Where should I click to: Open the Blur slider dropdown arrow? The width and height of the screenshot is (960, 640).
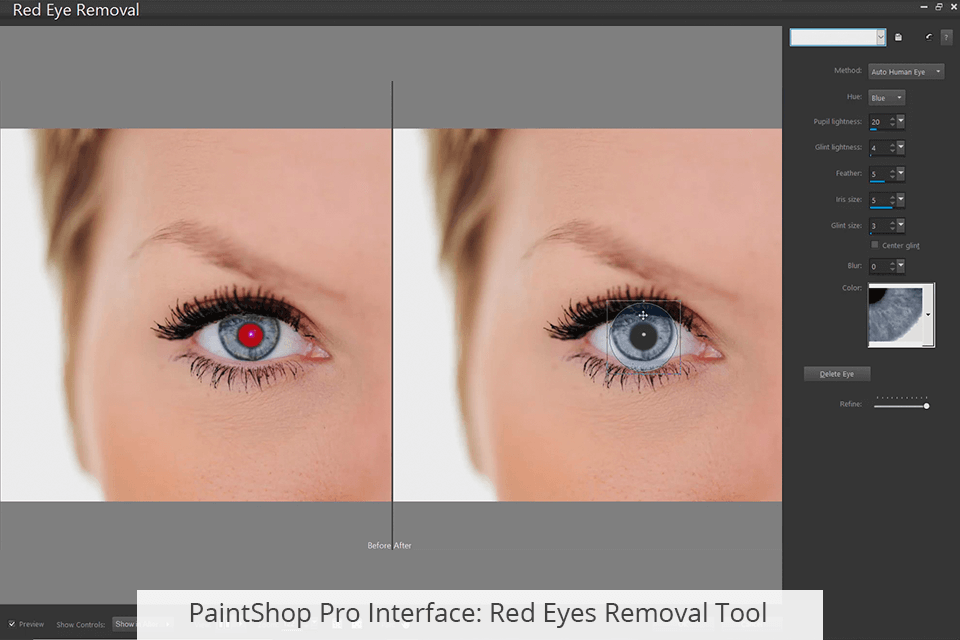[x=901, y=266]
